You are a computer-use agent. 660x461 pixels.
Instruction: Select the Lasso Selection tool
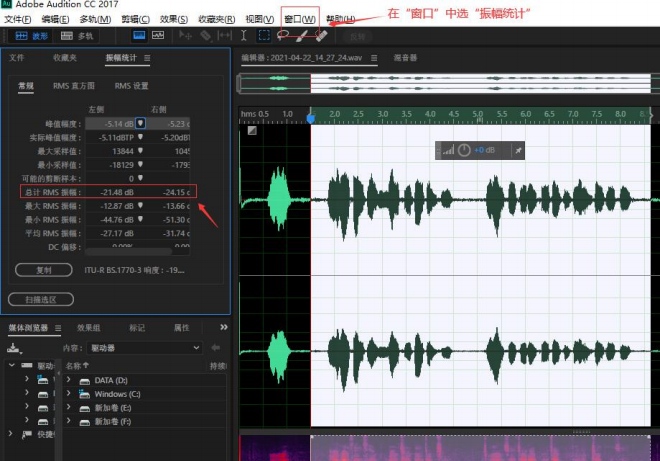click(282, 36)
